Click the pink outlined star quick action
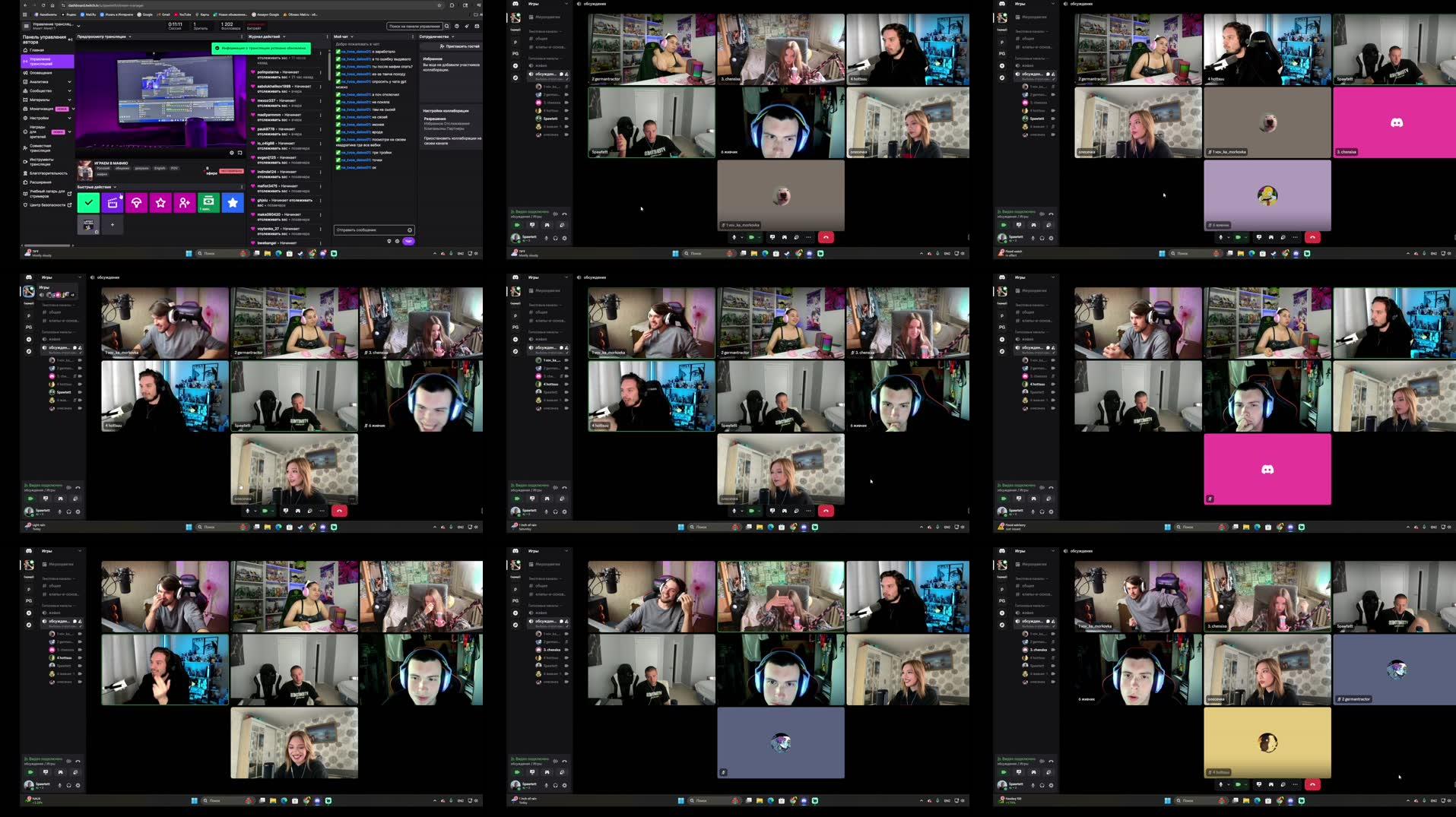The width and height of the screenshot is (1456, 817). [160, 203]
